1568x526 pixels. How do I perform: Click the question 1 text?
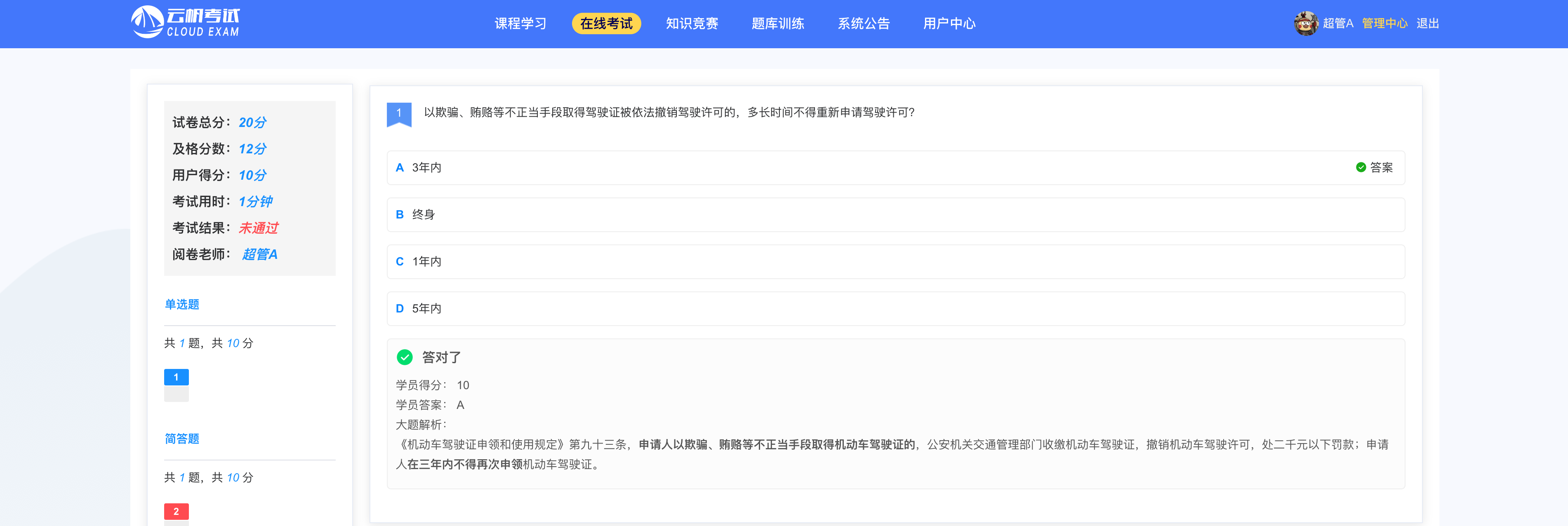[x=670, y=113]
